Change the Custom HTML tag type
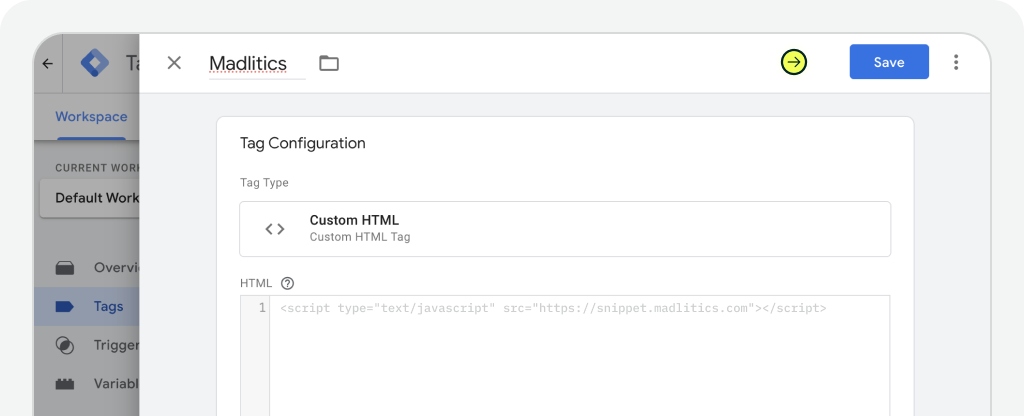This screenshot has height=416, width=1024. (564, 229)
